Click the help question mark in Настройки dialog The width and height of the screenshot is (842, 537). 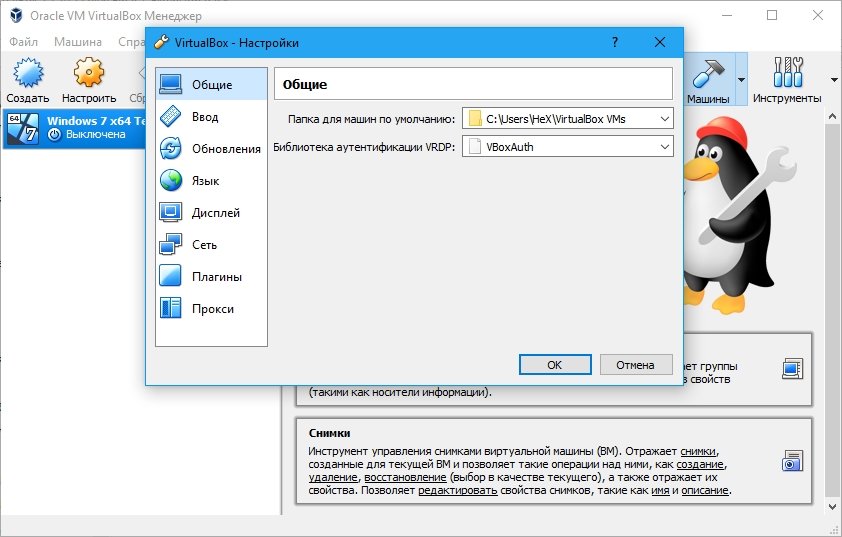point(615,42)
